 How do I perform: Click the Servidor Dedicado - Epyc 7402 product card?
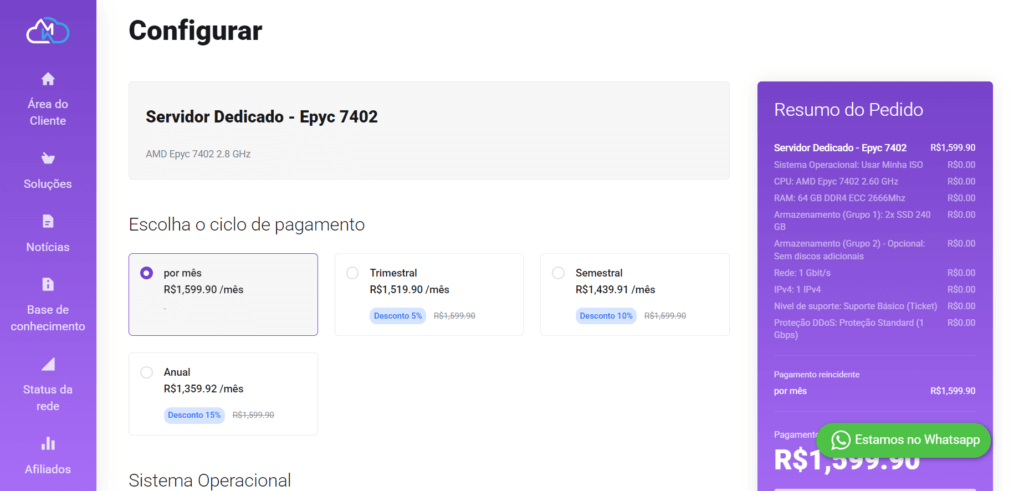pyautogui.click(x=429, y=131)
